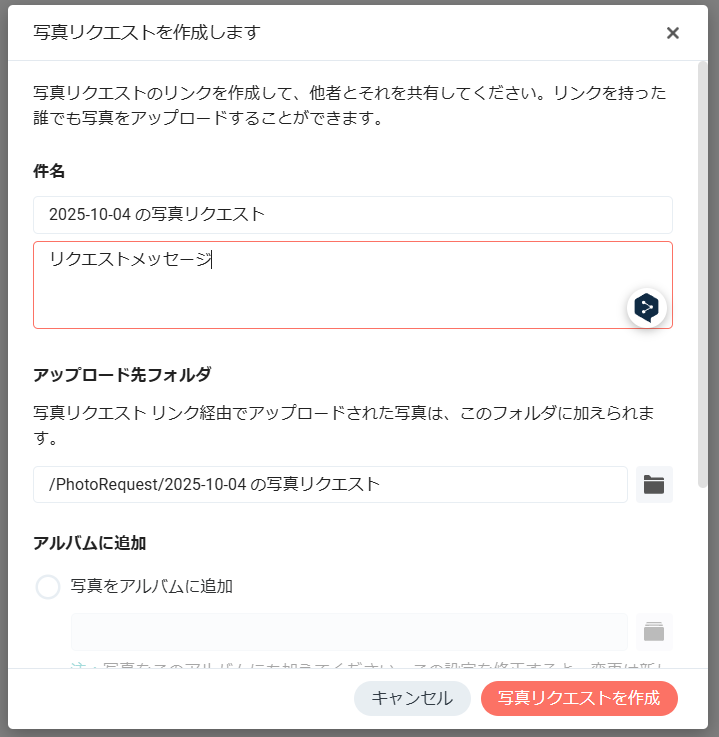Click the translator extension icon in message box

coord(647,308)
